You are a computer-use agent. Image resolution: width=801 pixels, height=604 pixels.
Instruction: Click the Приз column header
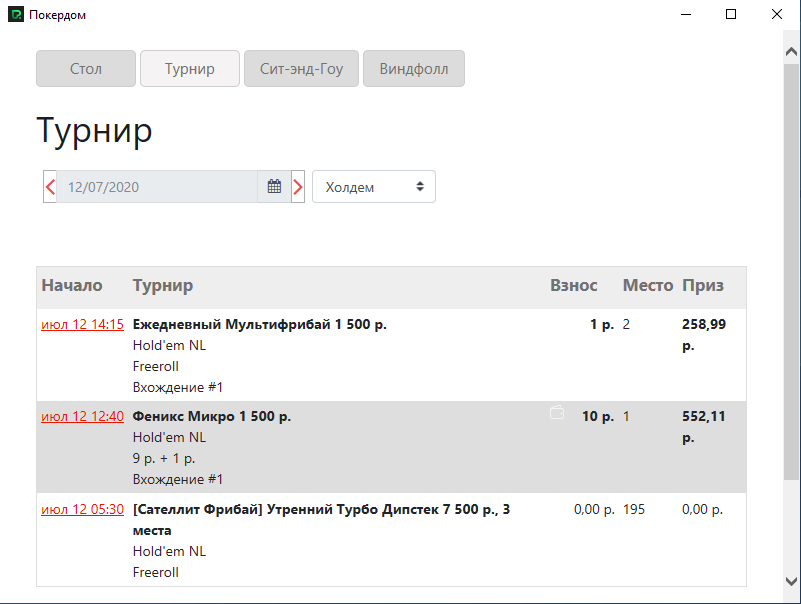(703, 285)
